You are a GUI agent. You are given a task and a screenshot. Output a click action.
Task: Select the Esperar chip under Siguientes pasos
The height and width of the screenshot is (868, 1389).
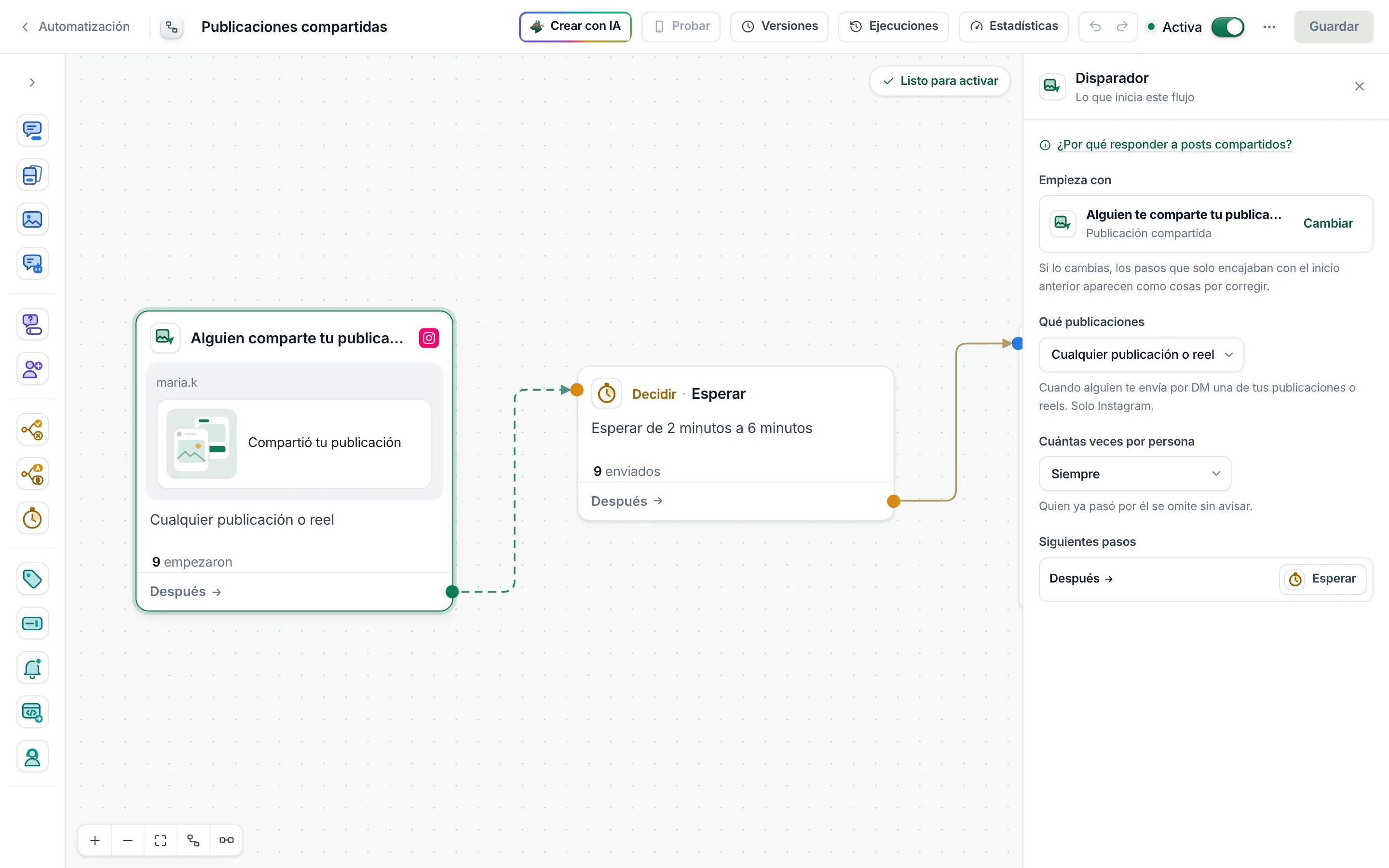point(1322,579)
